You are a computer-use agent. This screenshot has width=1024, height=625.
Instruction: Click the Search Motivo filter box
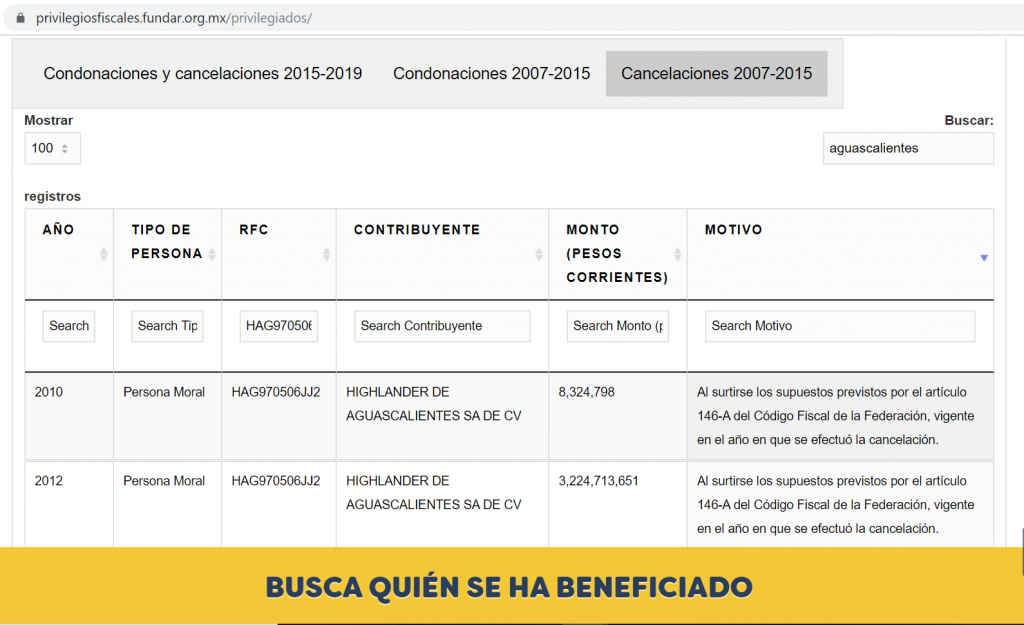click(839, 326)
